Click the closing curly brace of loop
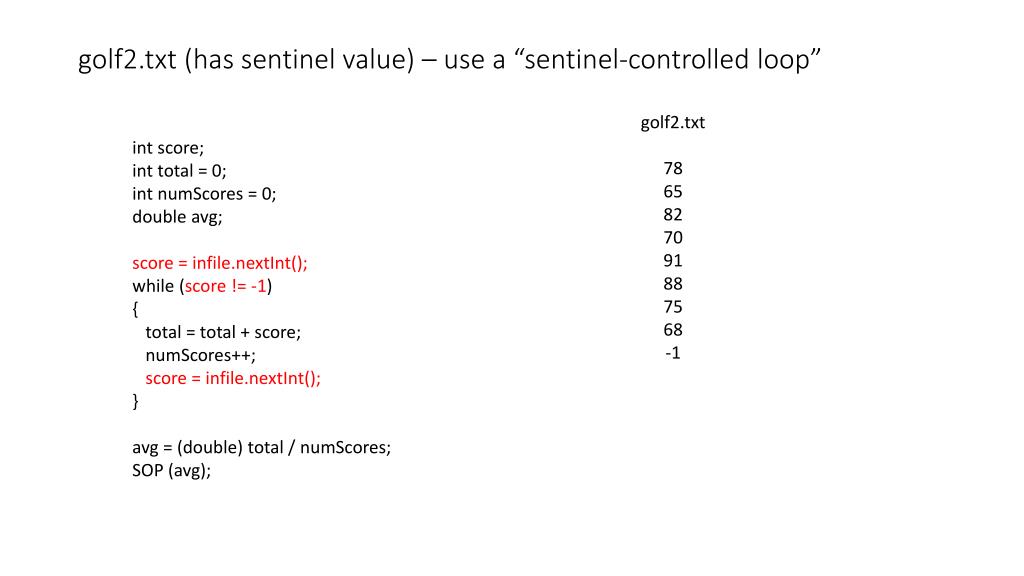Image resolution: width=1024 pixels, height=576 pixels. (x=135, y=401)
